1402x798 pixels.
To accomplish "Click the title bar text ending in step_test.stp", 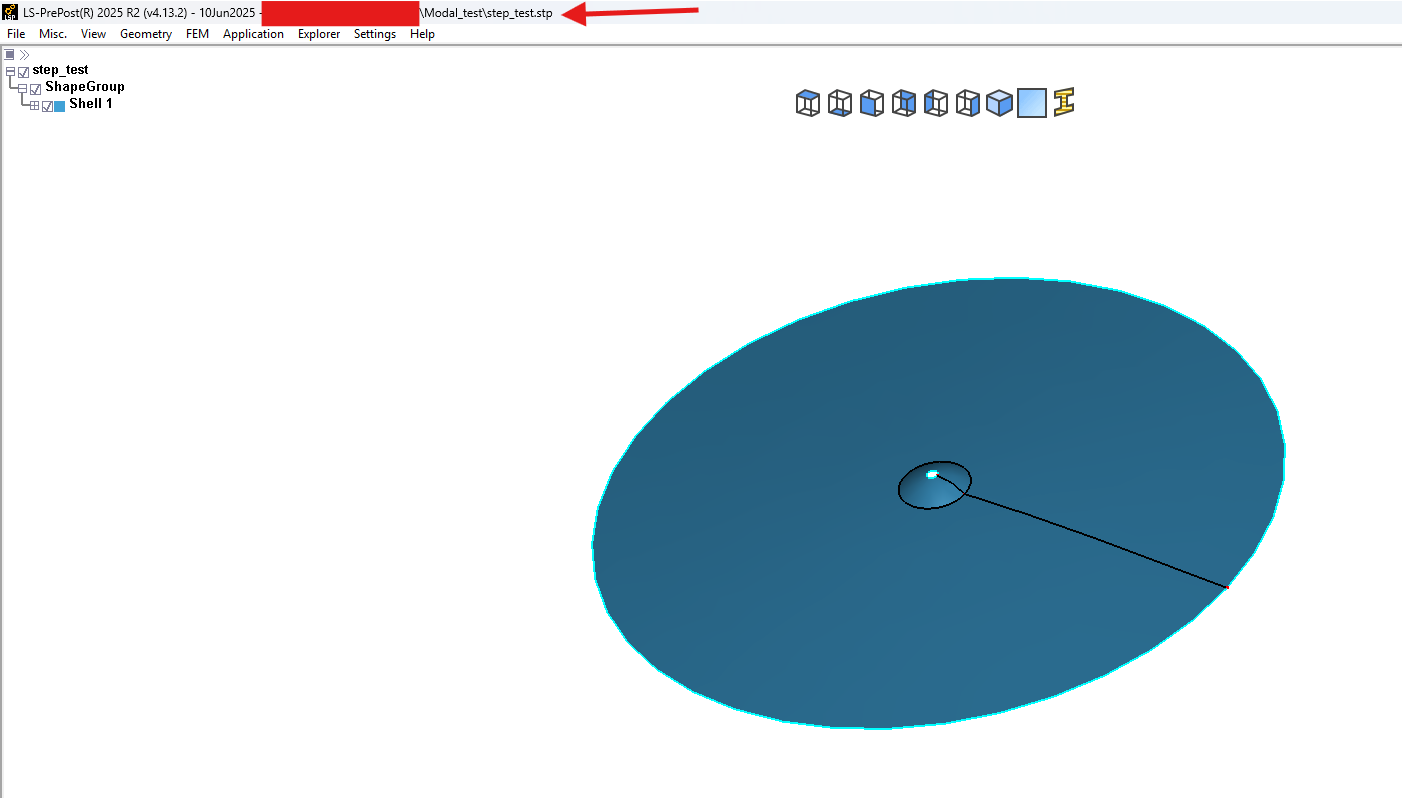I will click(x=487, y=13).
